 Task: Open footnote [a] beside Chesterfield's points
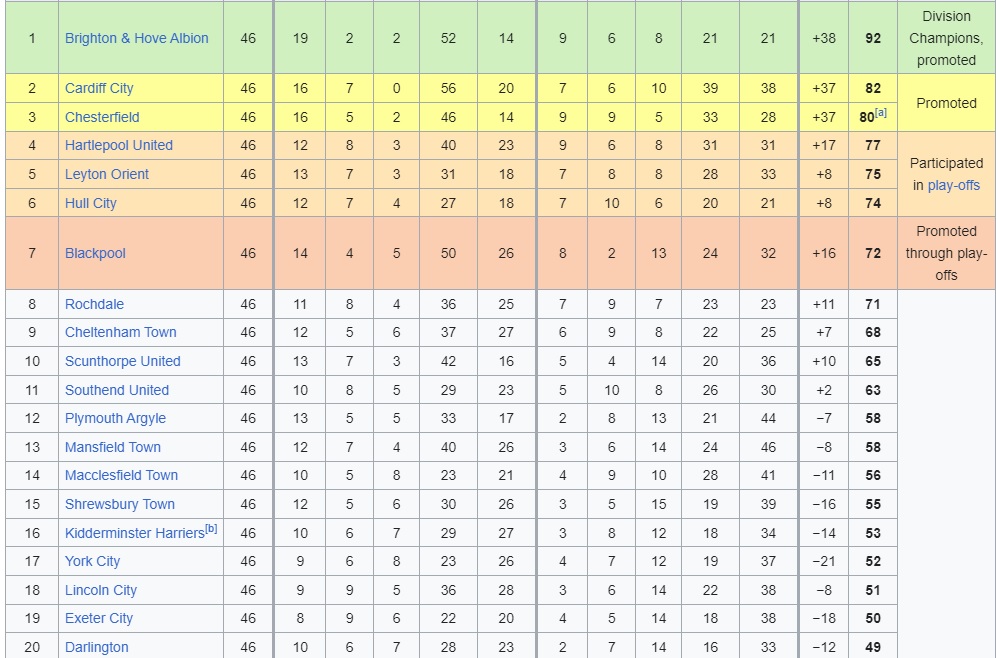[x=880, y=113]
